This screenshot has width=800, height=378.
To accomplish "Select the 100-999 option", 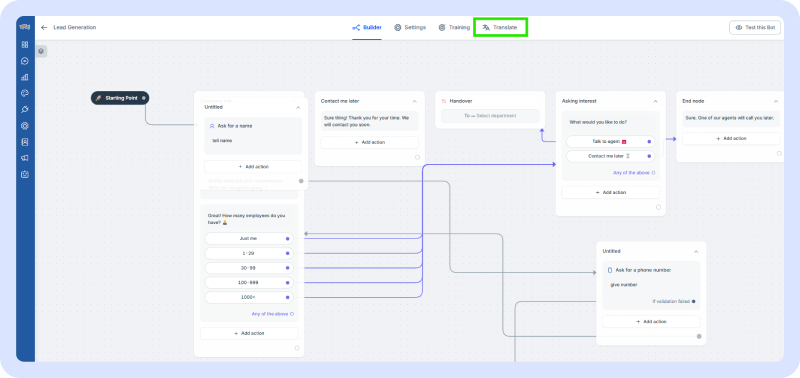I will (249, 283).
